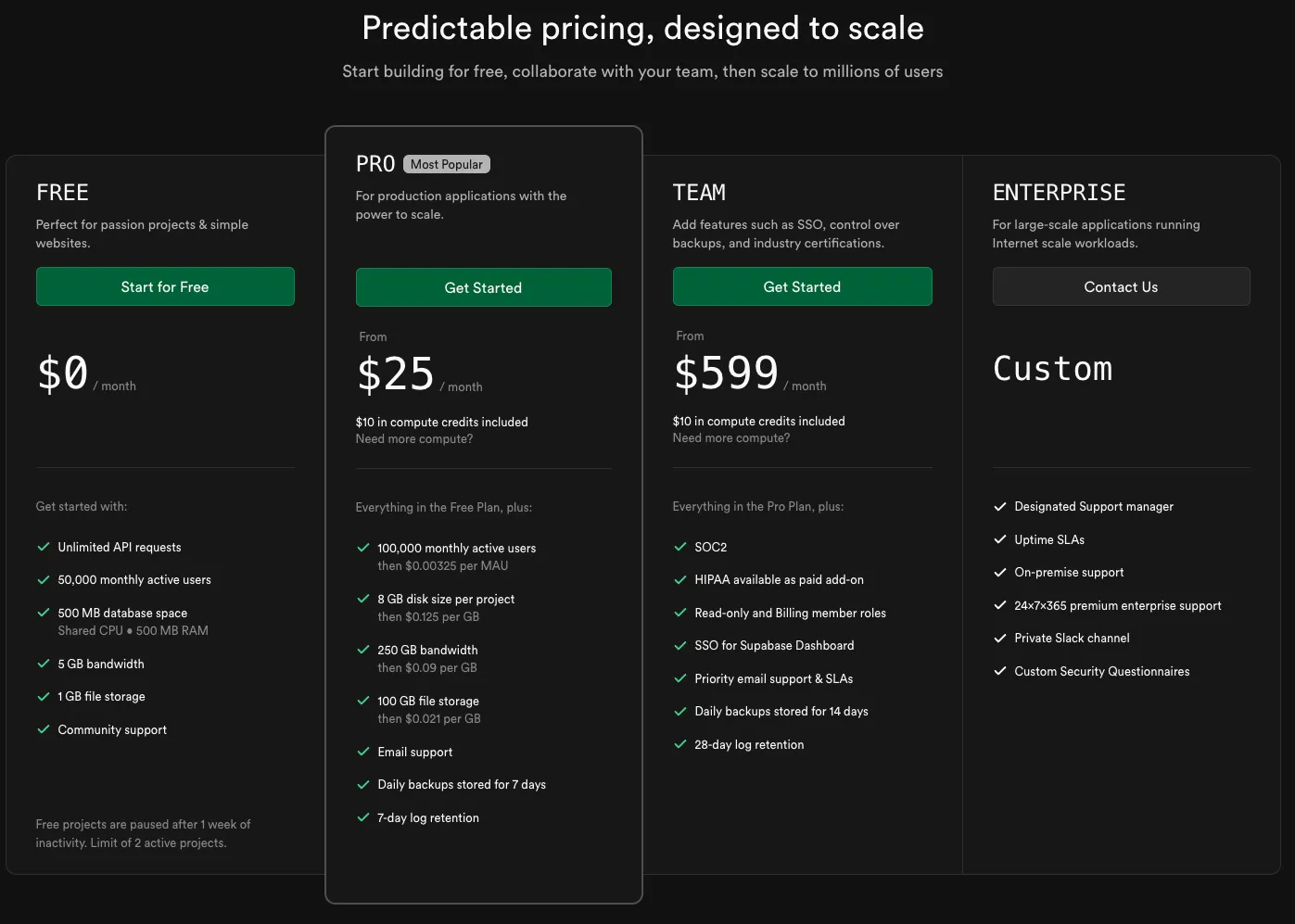Click the ENTERPRISE plan heading

1059,193
